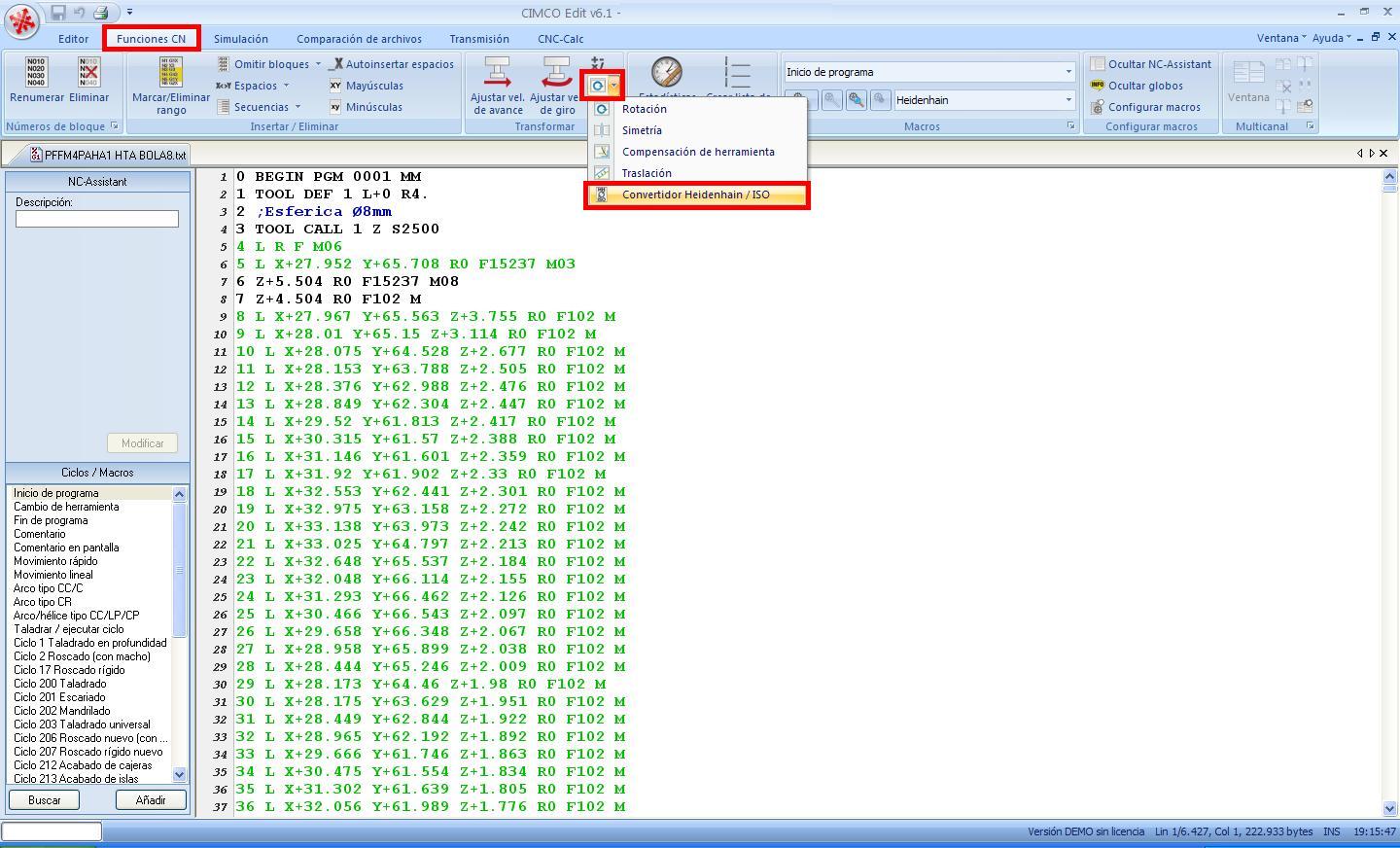Image resolution: width=1400 pixels, height=848 pixels.
Task: Open the Ayuda menu
Action: [x=1331, y=38]
